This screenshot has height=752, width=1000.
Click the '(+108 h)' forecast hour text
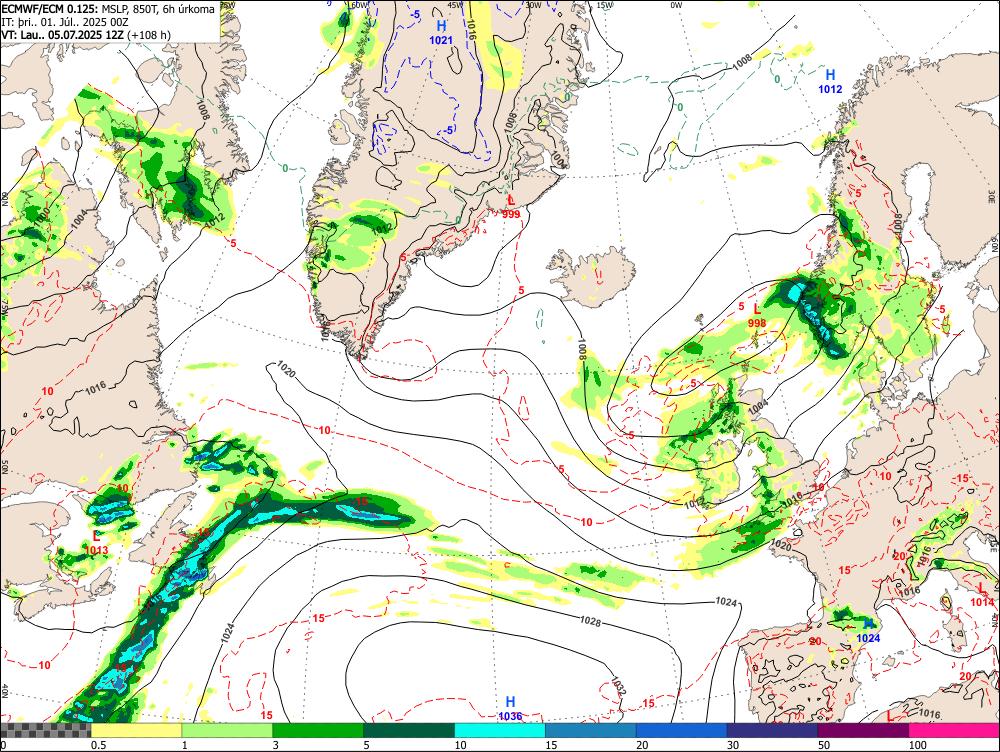coord(149,34)
